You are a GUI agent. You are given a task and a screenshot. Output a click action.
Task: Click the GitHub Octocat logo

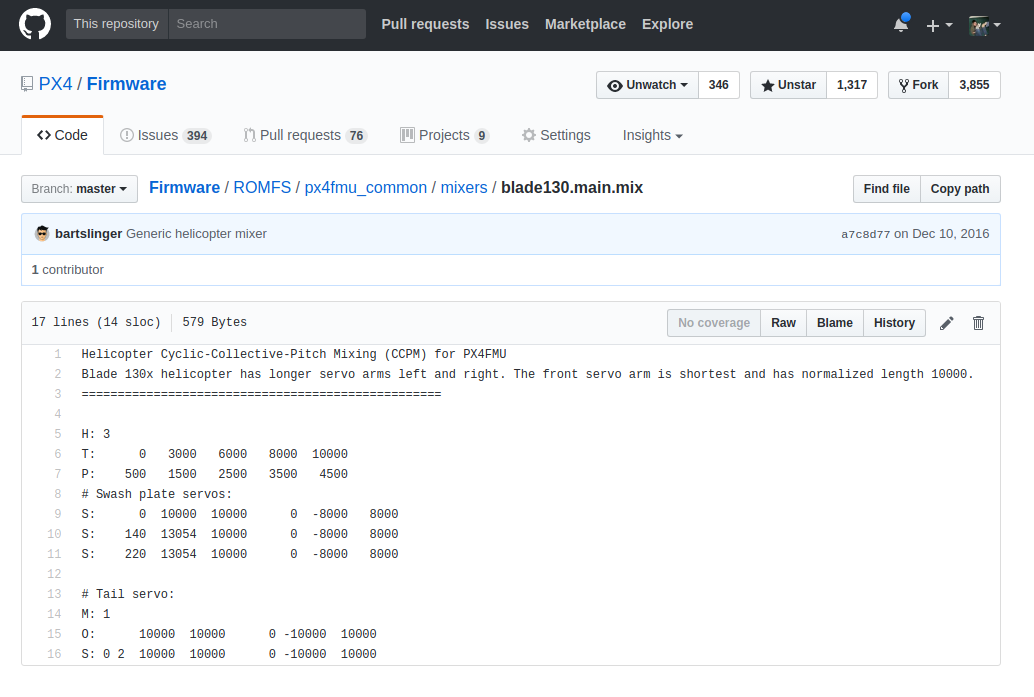click(34, 24)
